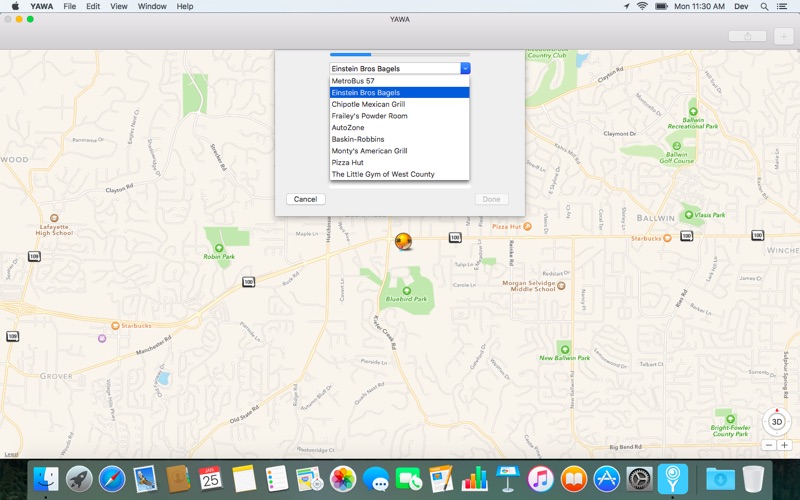Open the Downloads folder in the Dock
Image resolution: width=800 pixels, height=500 pixels.
[x=720, y=479]
